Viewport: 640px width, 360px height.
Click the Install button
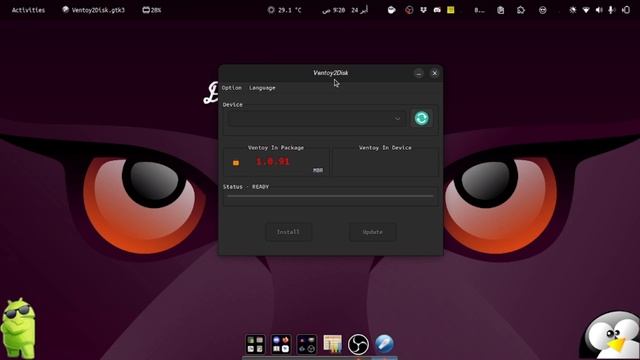tap(289, 232)
